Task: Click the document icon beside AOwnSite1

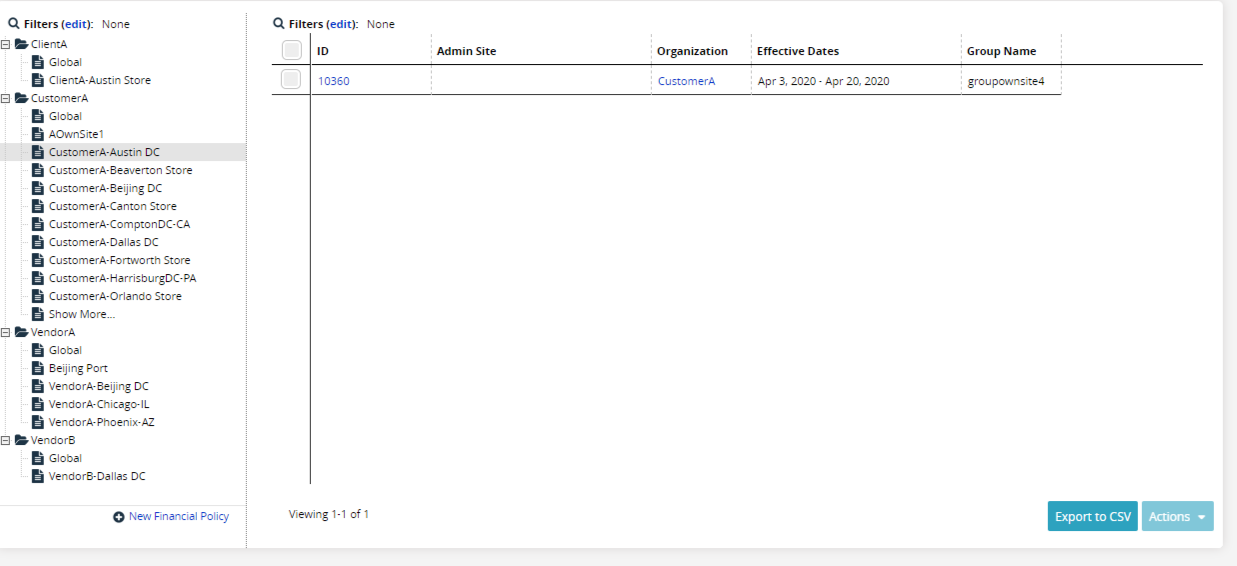Action: pos(38,134)
